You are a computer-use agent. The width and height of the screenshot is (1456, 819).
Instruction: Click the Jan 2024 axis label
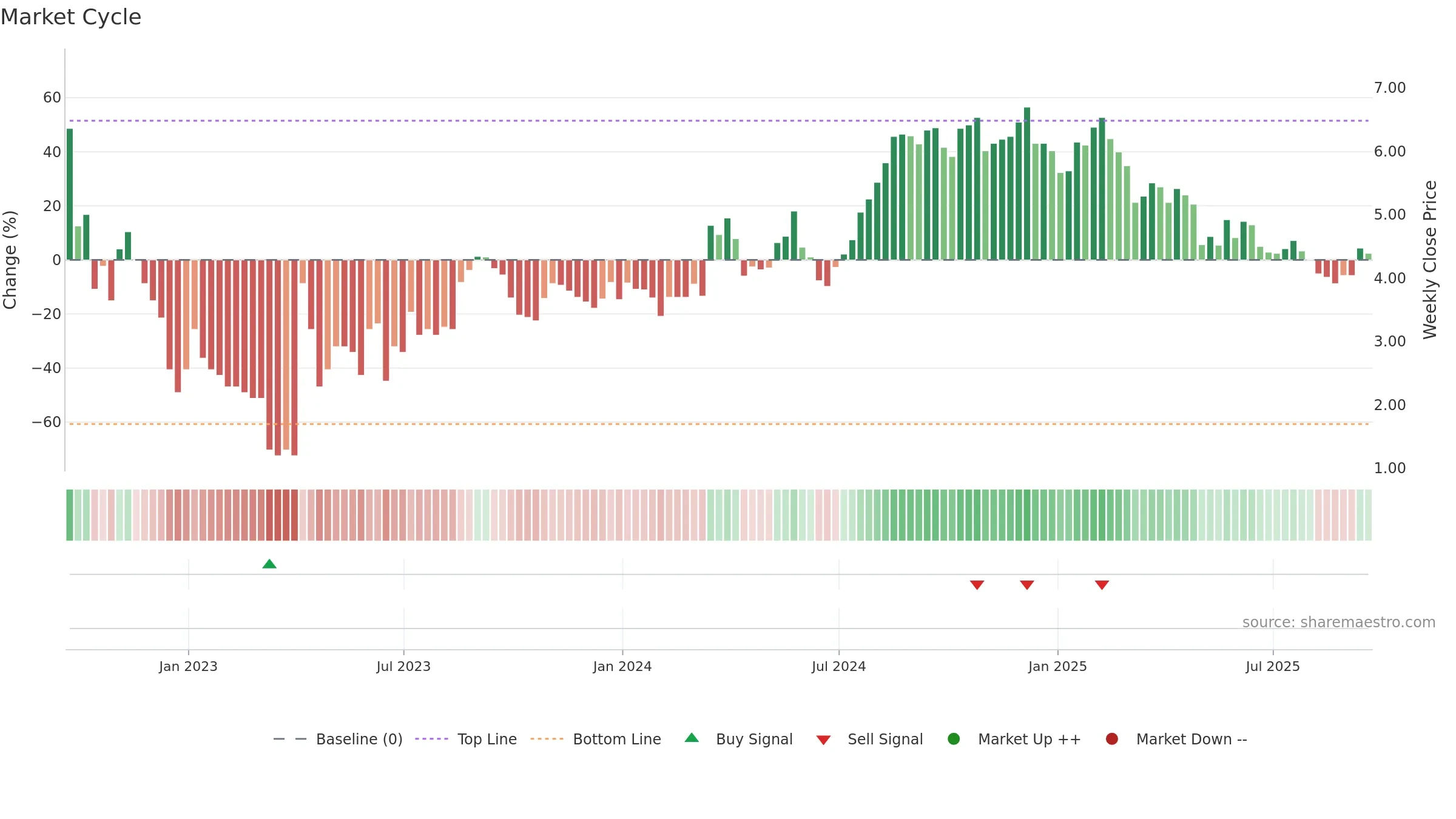[622, 666]
